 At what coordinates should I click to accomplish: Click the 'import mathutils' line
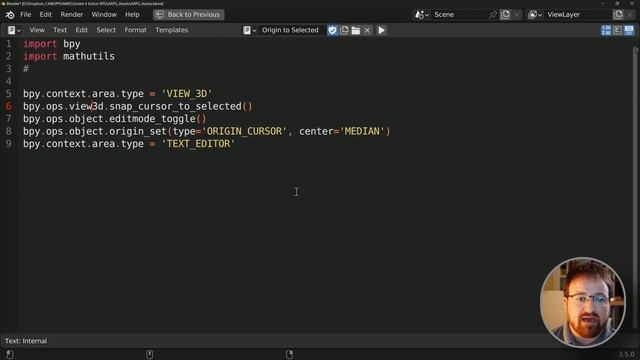point(69,56)
